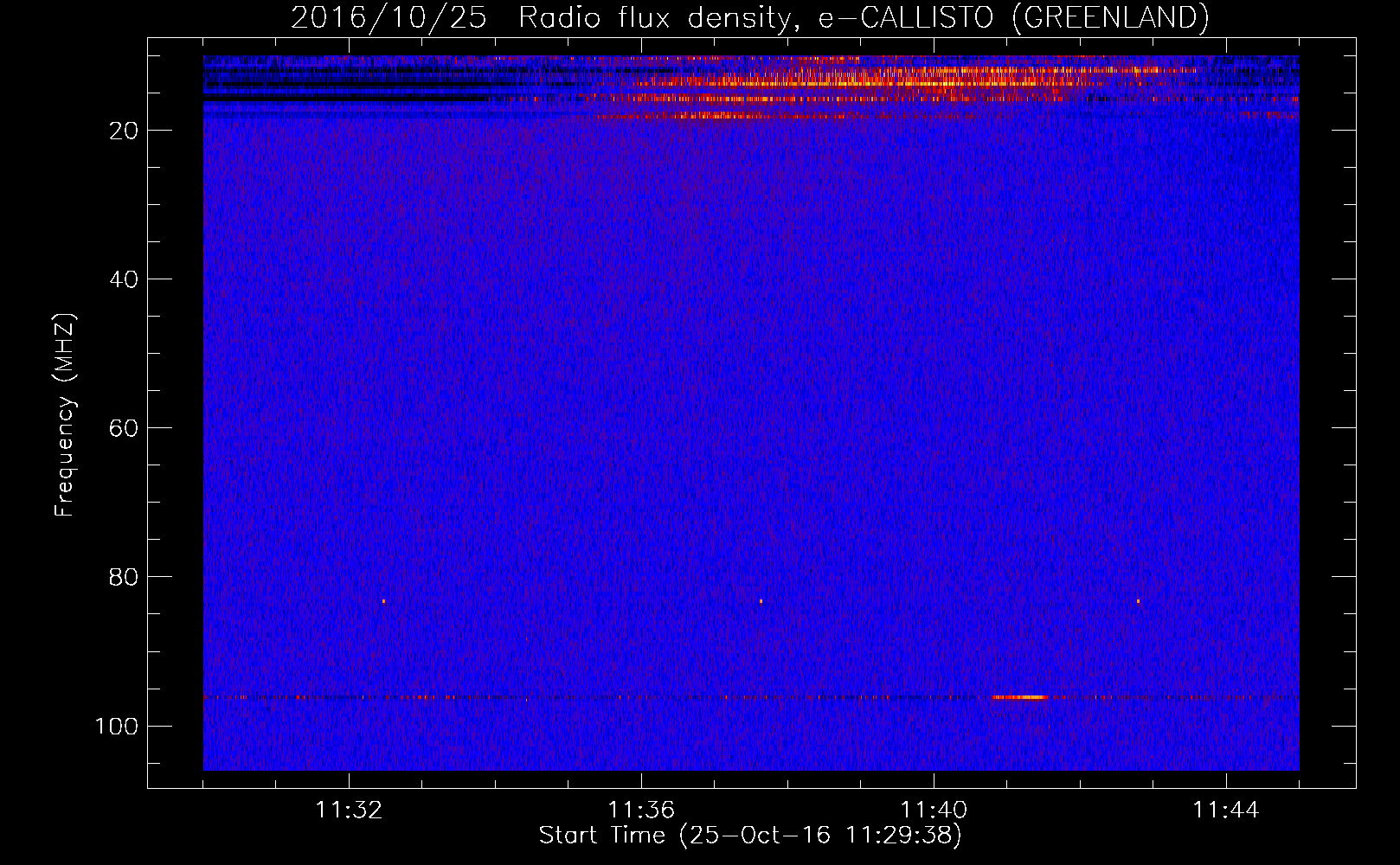Click the 60 MHz frequency tick label
The width and height of the screenshot is (1400, 865).
124,428
